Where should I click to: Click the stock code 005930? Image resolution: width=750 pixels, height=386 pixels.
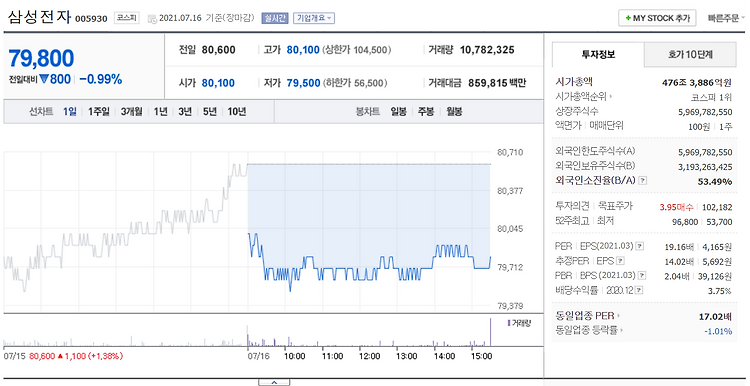tap(91, 20)
